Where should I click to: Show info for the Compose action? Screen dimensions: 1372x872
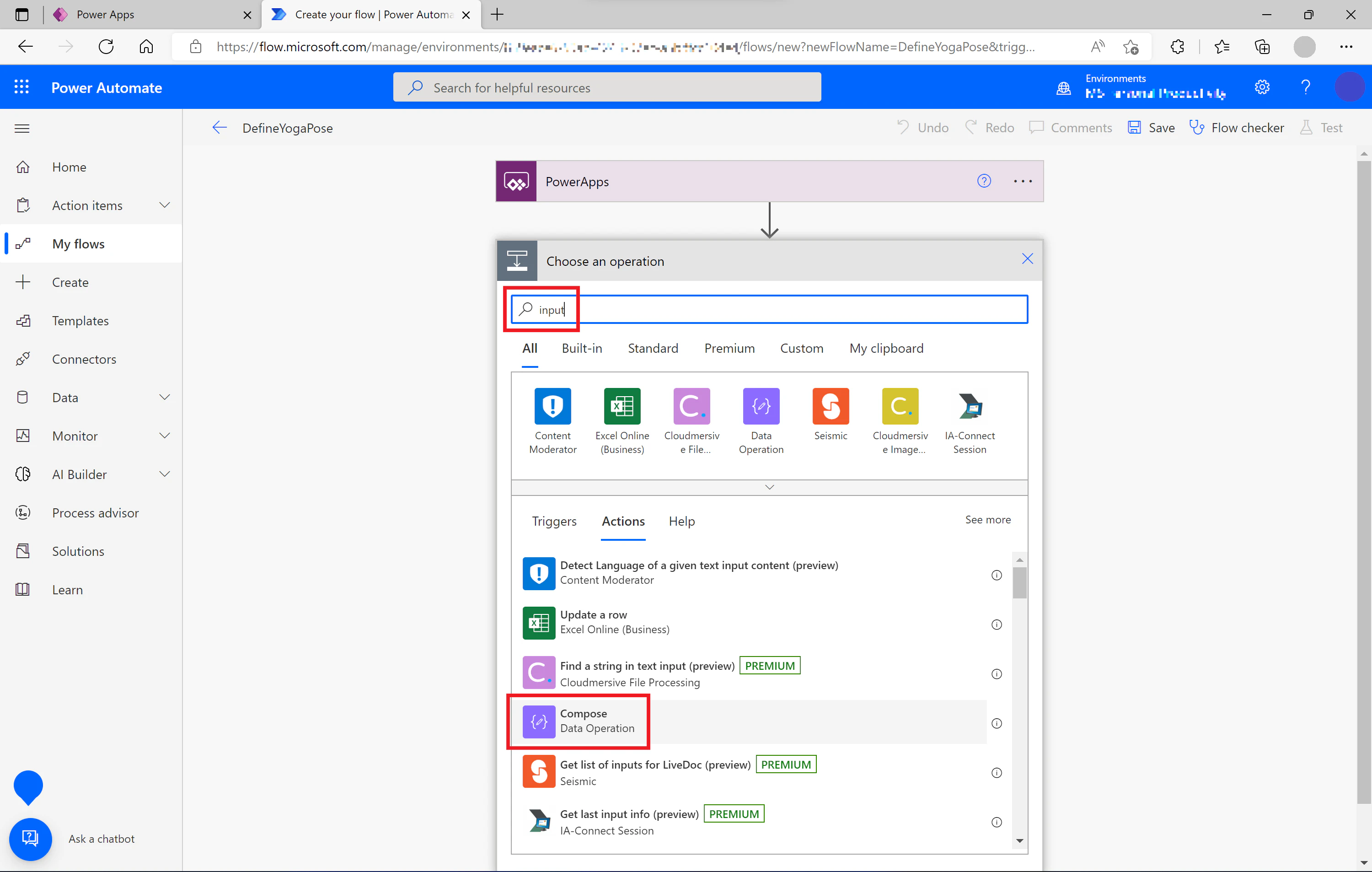pos(997,723)
